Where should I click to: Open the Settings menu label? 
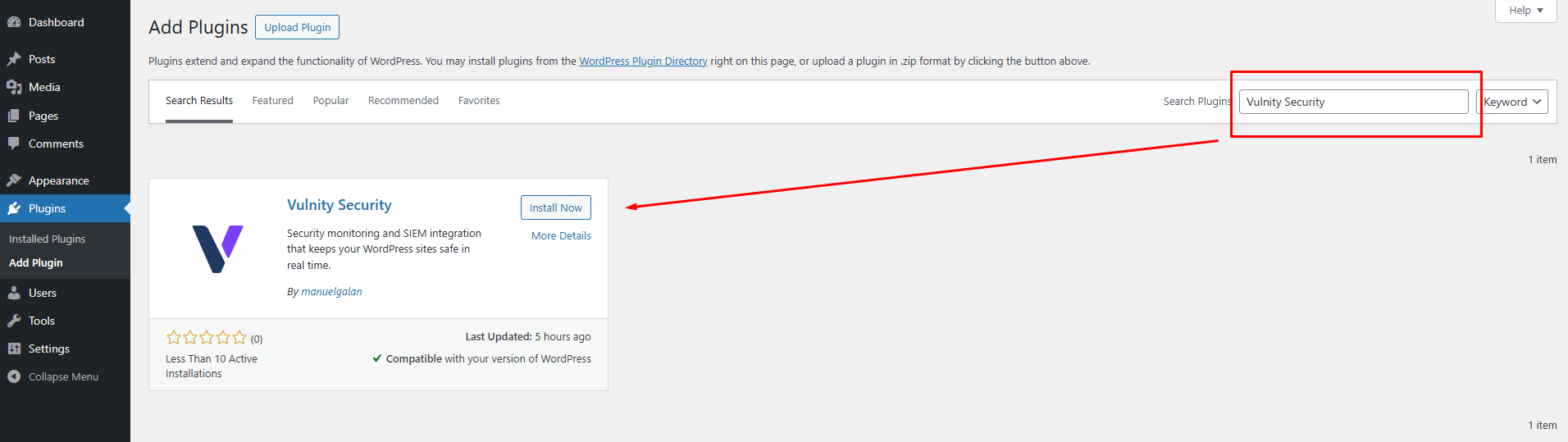pyautogui.click(x=49, y=349)
